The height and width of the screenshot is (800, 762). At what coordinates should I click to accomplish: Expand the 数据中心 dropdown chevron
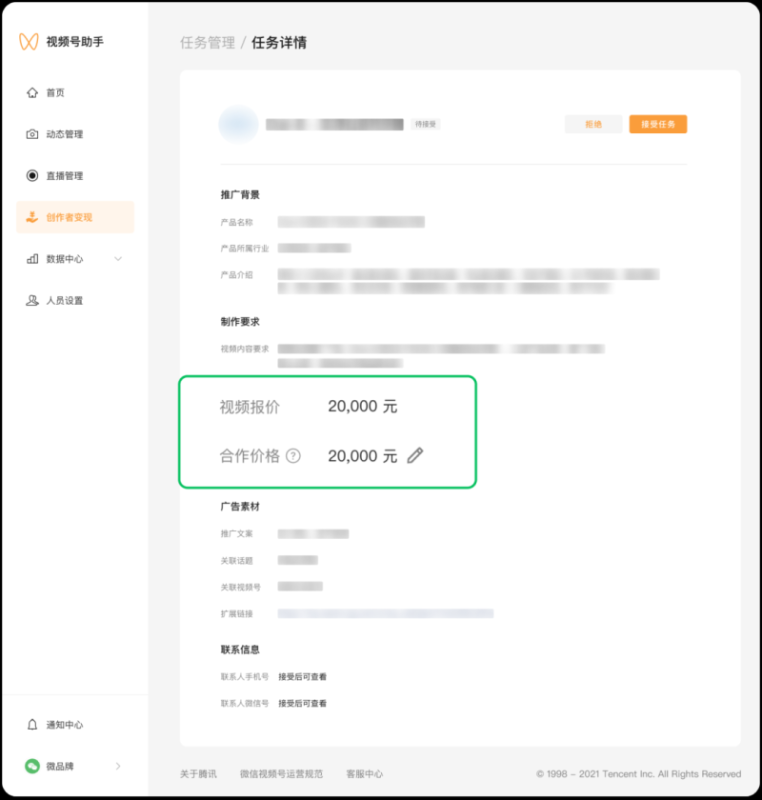(x=118, y=259)
